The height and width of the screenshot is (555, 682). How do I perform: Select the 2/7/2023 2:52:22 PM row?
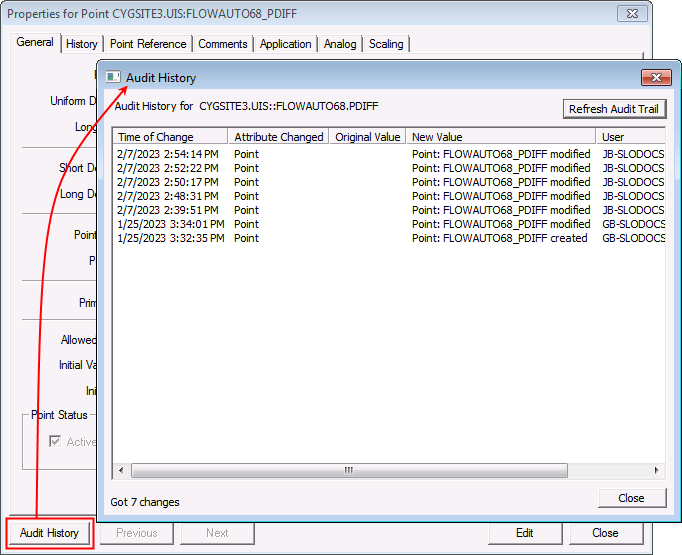click(389, 168)
